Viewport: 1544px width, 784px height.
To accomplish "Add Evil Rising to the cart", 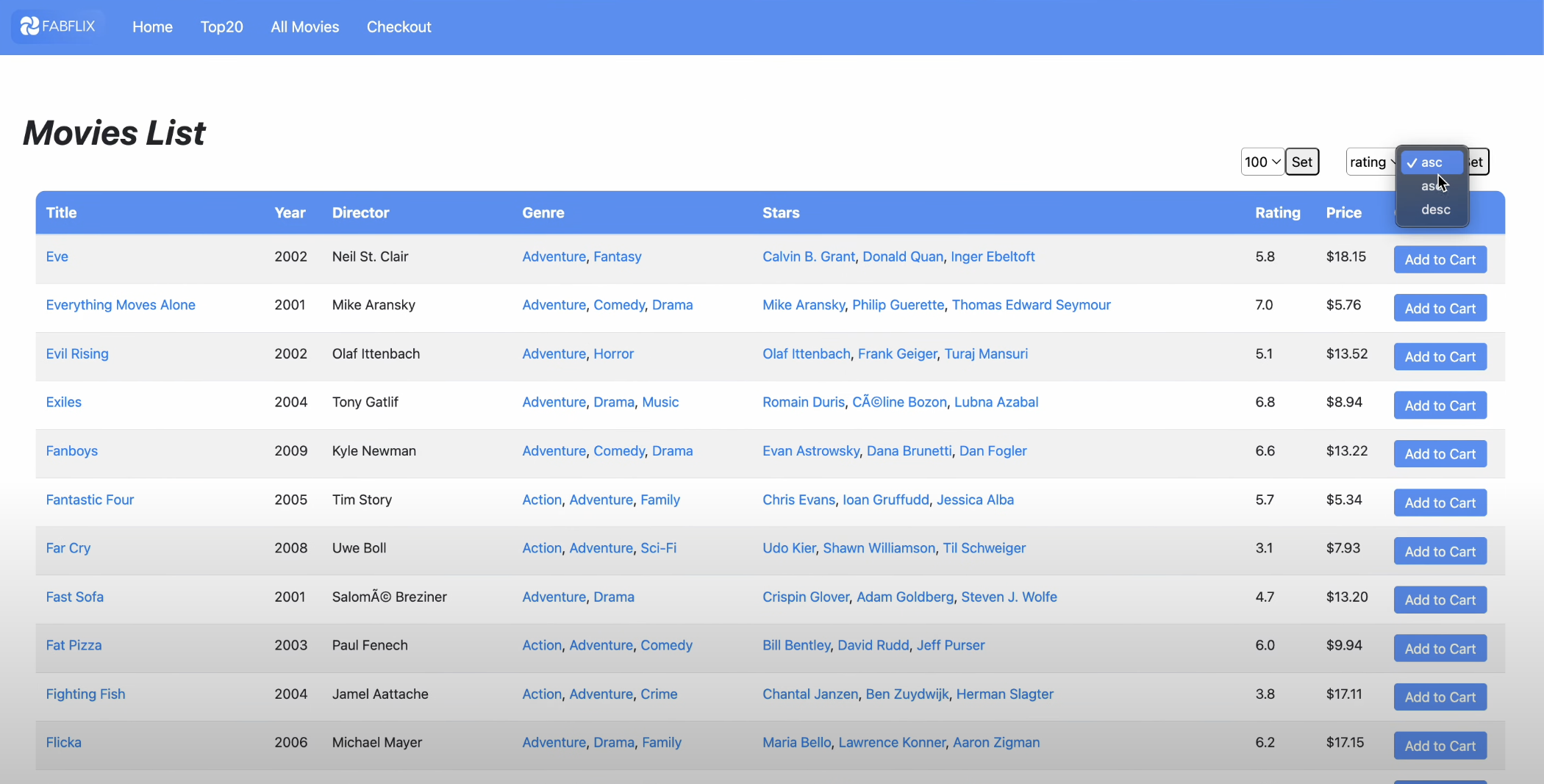I will coord(1440,356).
